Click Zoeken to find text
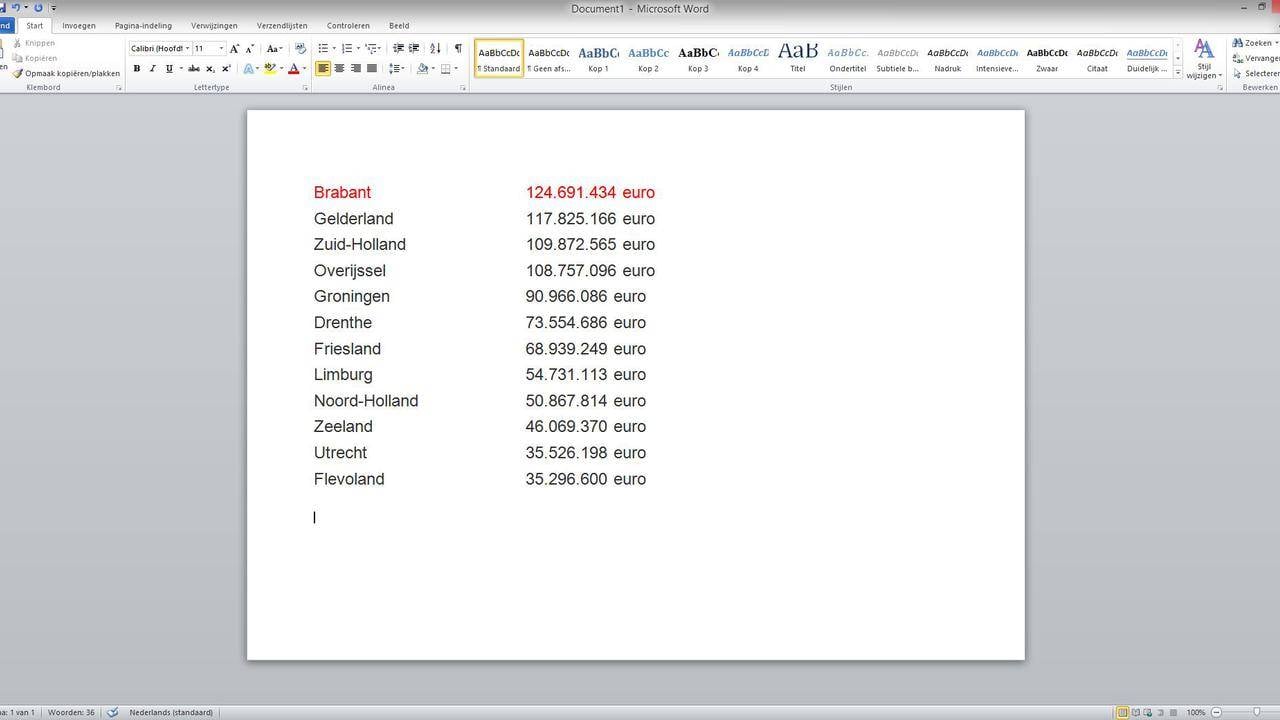This screenshot has width=1280, height=720. coord(1254,43)
